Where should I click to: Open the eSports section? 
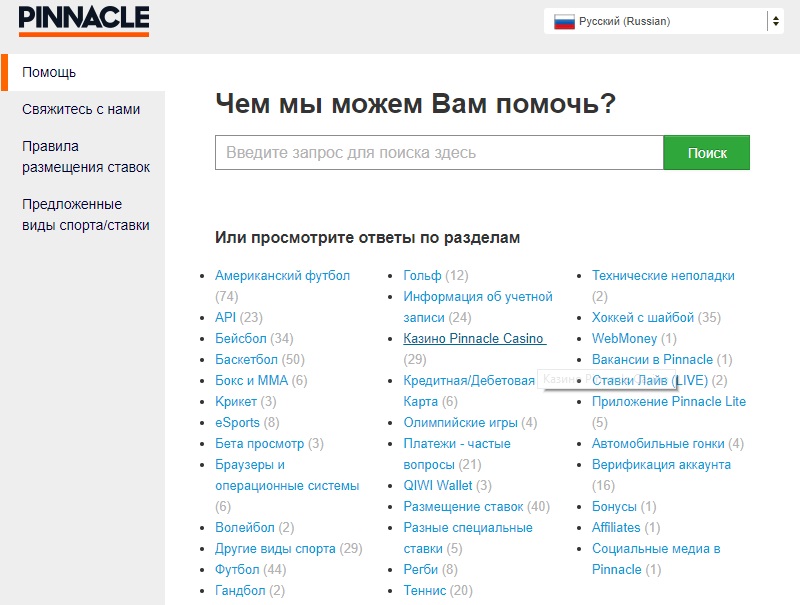pos(237,422)
